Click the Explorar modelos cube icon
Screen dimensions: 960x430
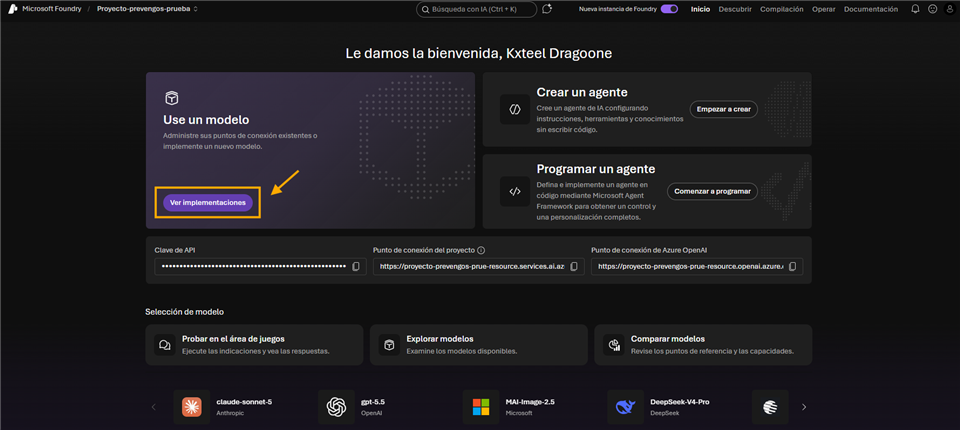389,345
